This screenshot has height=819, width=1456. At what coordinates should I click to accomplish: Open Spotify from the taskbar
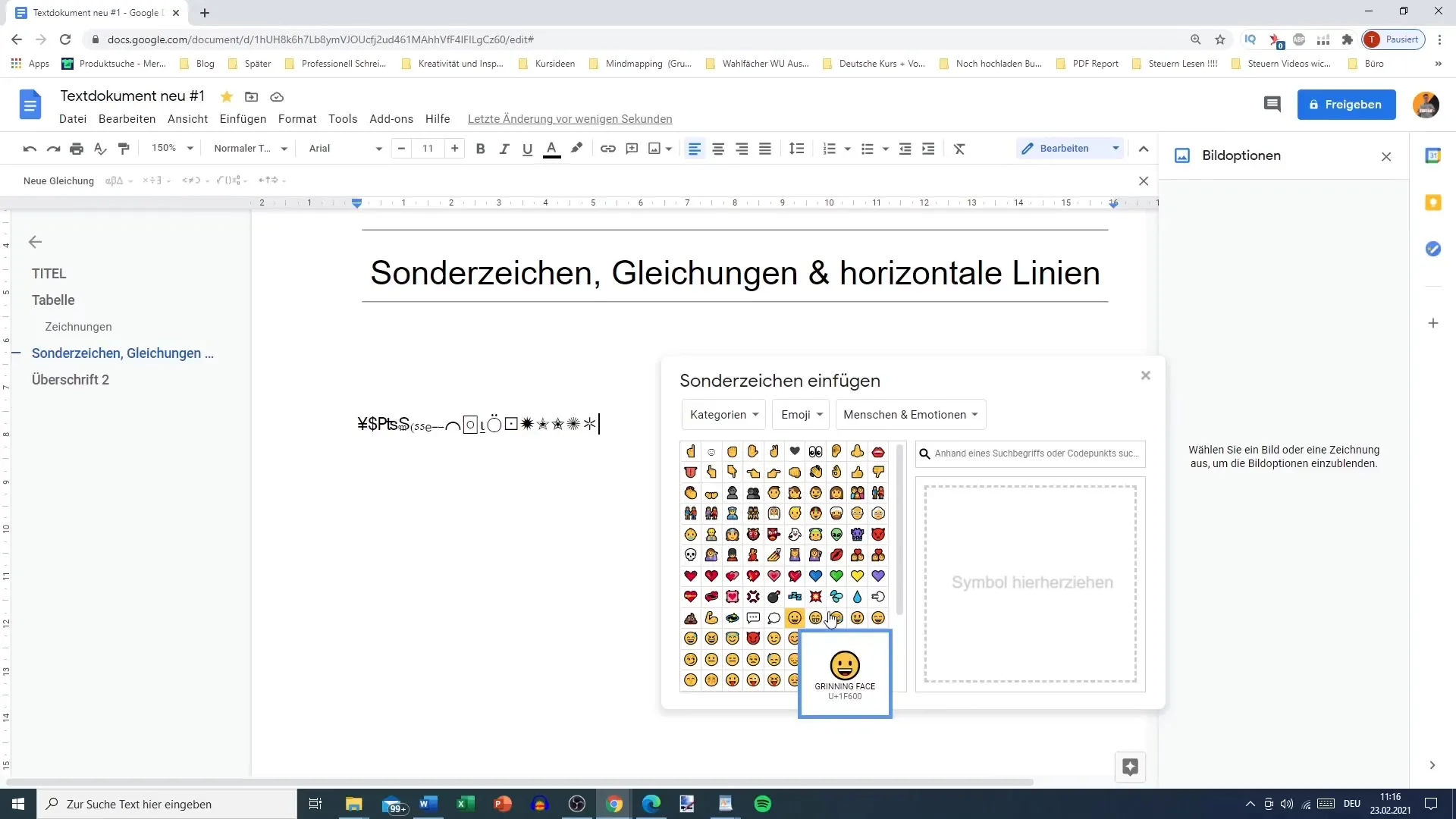click(x=763, y=804)
